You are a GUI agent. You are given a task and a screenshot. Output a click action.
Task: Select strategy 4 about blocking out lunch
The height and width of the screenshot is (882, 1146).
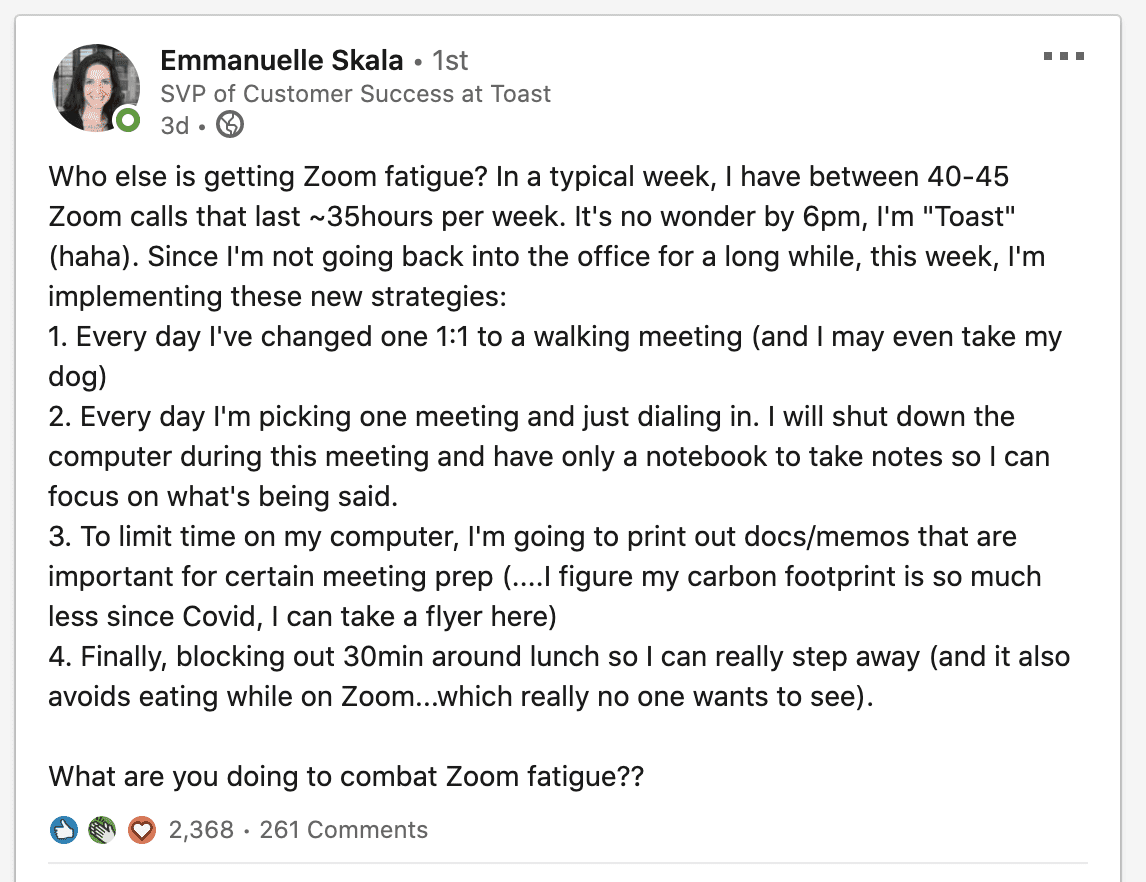click(x=559, y=677)
